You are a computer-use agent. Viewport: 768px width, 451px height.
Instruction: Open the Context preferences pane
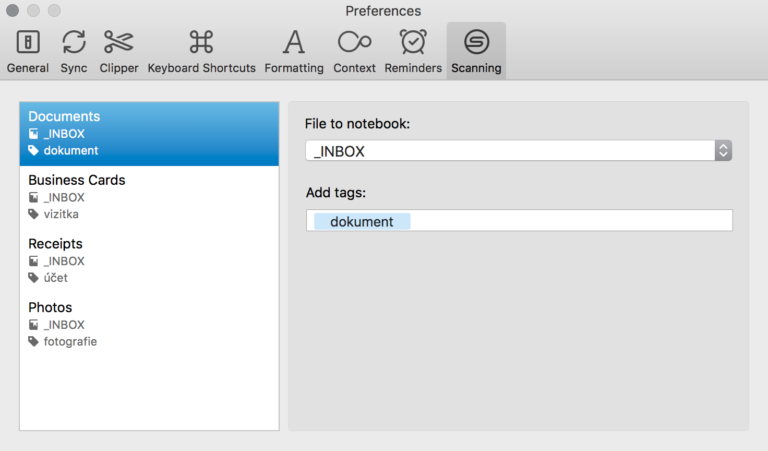(354, 51)
